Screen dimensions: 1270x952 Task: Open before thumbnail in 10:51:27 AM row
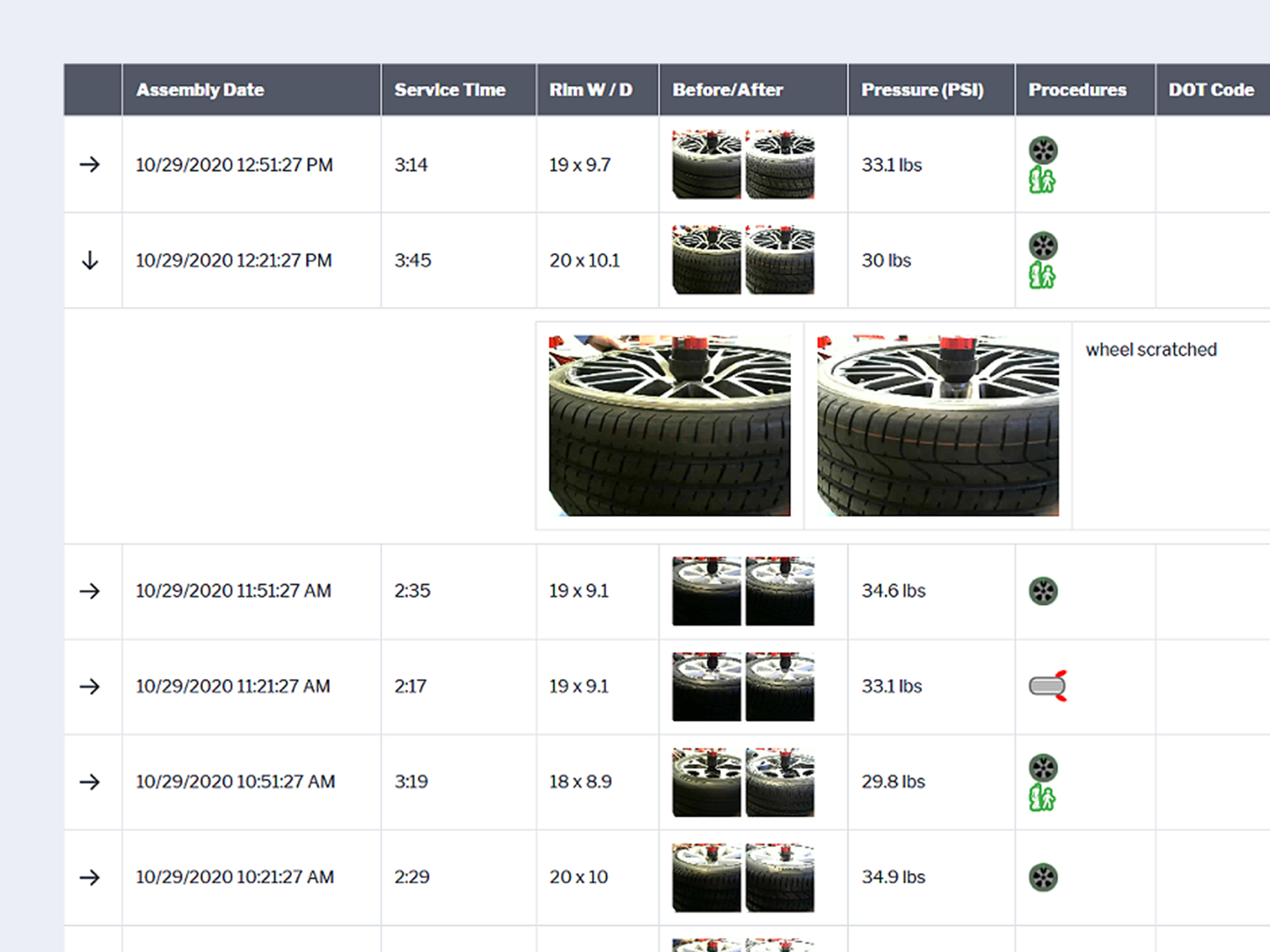point(707,782)
